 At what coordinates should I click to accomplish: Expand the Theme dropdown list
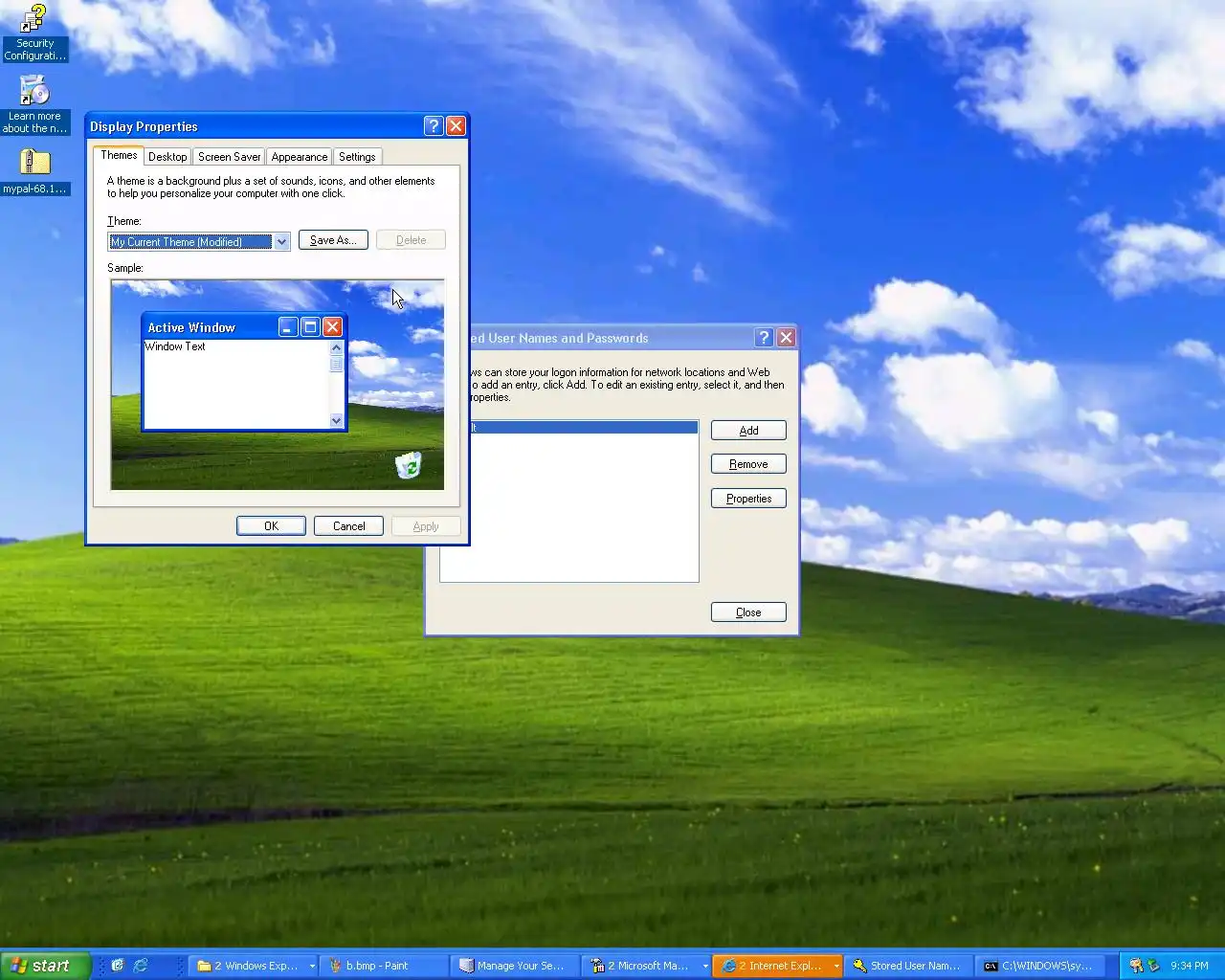[281, 242]
